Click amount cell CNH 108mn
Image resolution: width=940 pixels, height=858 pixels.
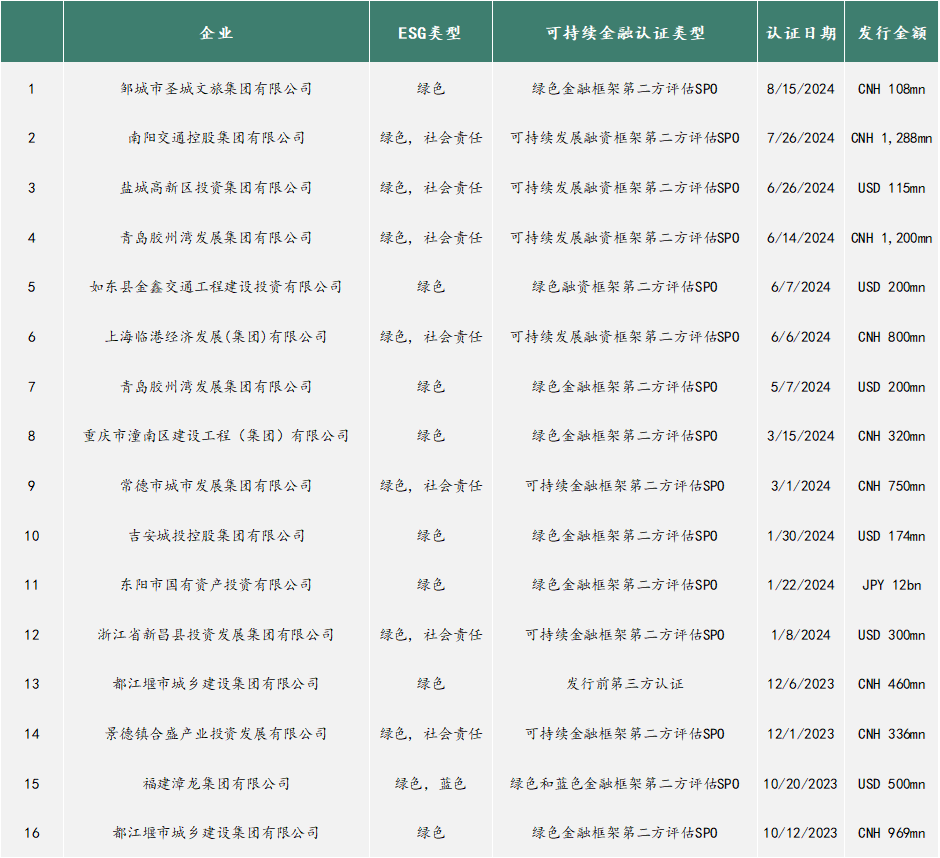tap(891, 89)
